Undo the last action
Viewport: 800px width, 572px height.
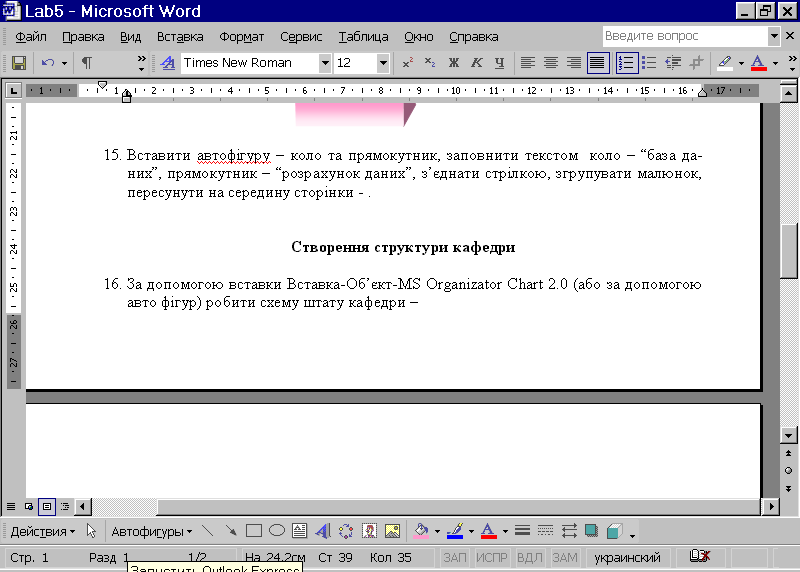48,63
